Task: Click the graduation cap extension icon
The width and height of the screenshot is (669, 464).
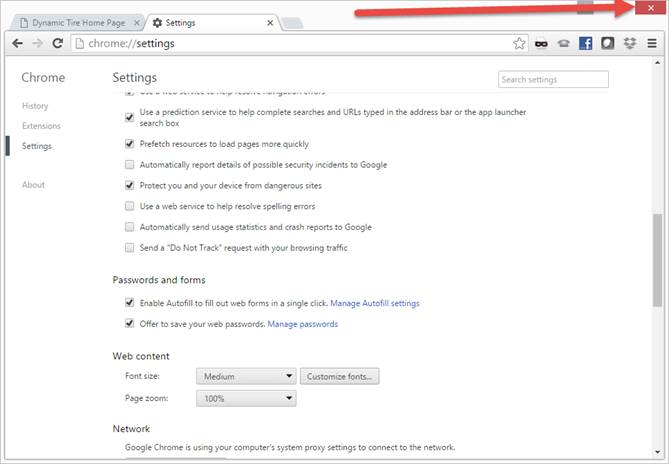Action: tap(564, 43)
